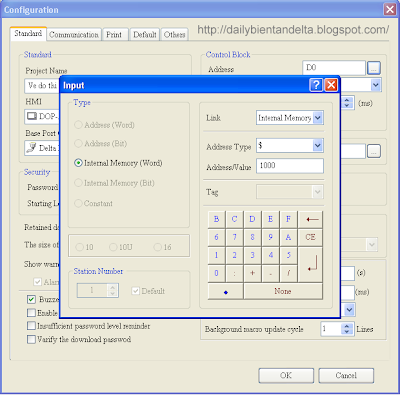Viewport: 400px width, 395px height.
Task: Click keypad digit 4
Action: coord(270,255)
